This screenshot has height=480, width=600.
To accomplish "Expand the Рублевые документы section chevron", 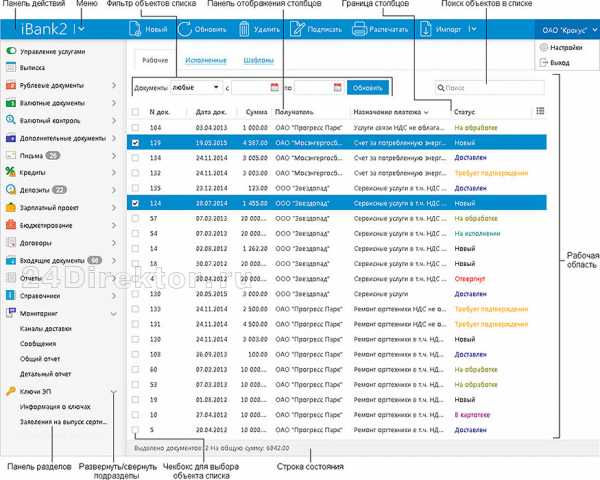I will (x=114, y=85).
